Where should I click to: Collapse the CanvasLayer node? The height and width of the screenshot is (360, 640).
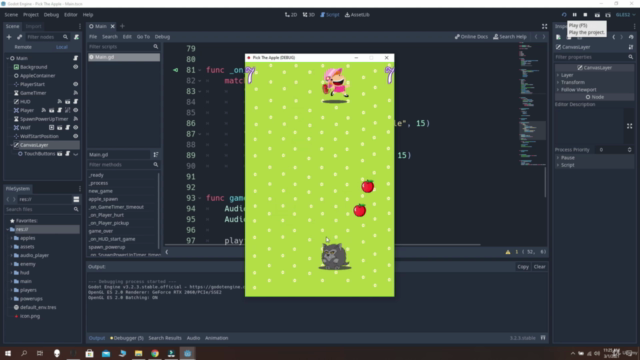(11, 145)
